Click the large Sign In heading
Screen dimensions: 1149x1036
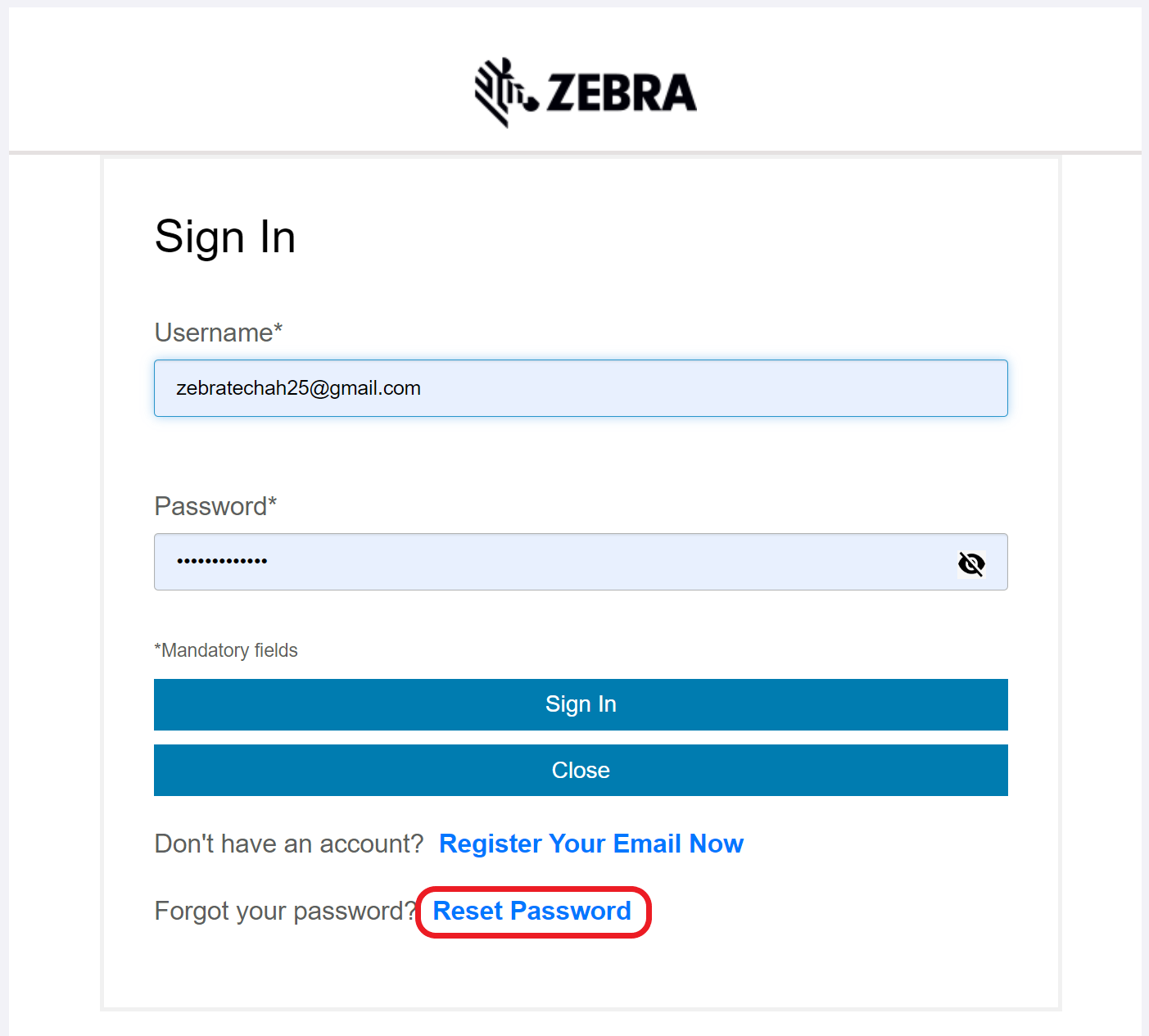pos(225,238)
